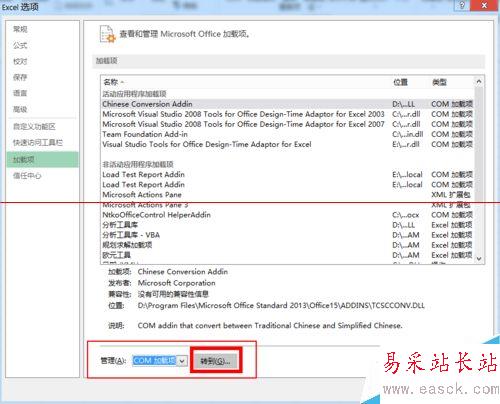The height and width of the screenshot is (404, 500).
Task: Select the Team Foundation Add-in row
Action: click(x=288, y=134)
